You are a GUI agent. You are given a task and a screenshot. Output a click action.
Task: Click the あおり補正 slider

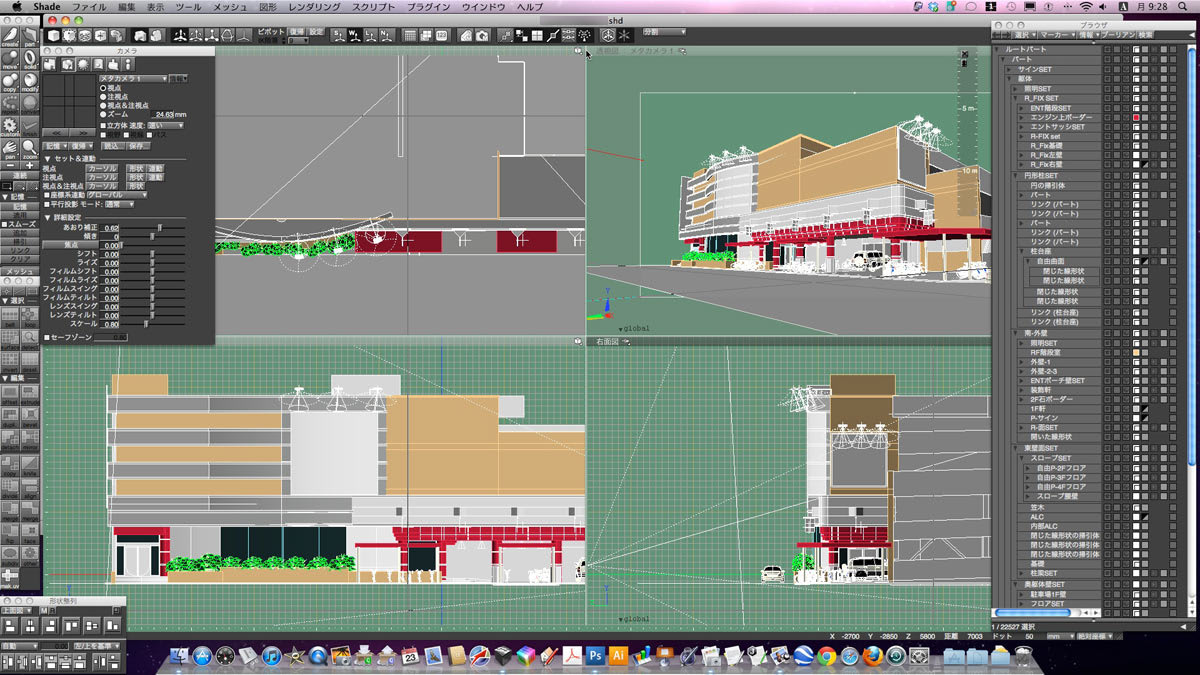coord(154,227)
